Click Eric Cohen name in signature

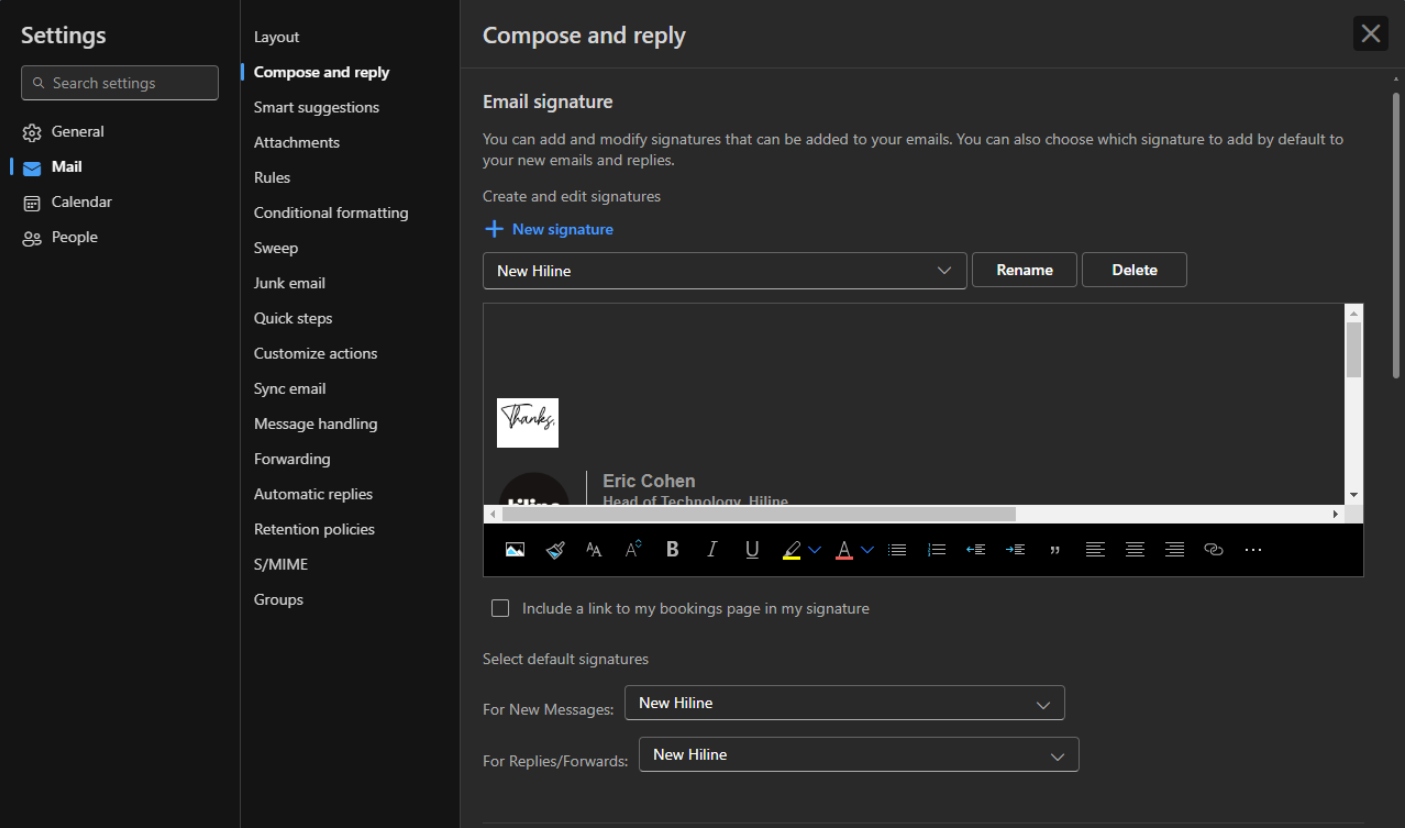[649, 481]
